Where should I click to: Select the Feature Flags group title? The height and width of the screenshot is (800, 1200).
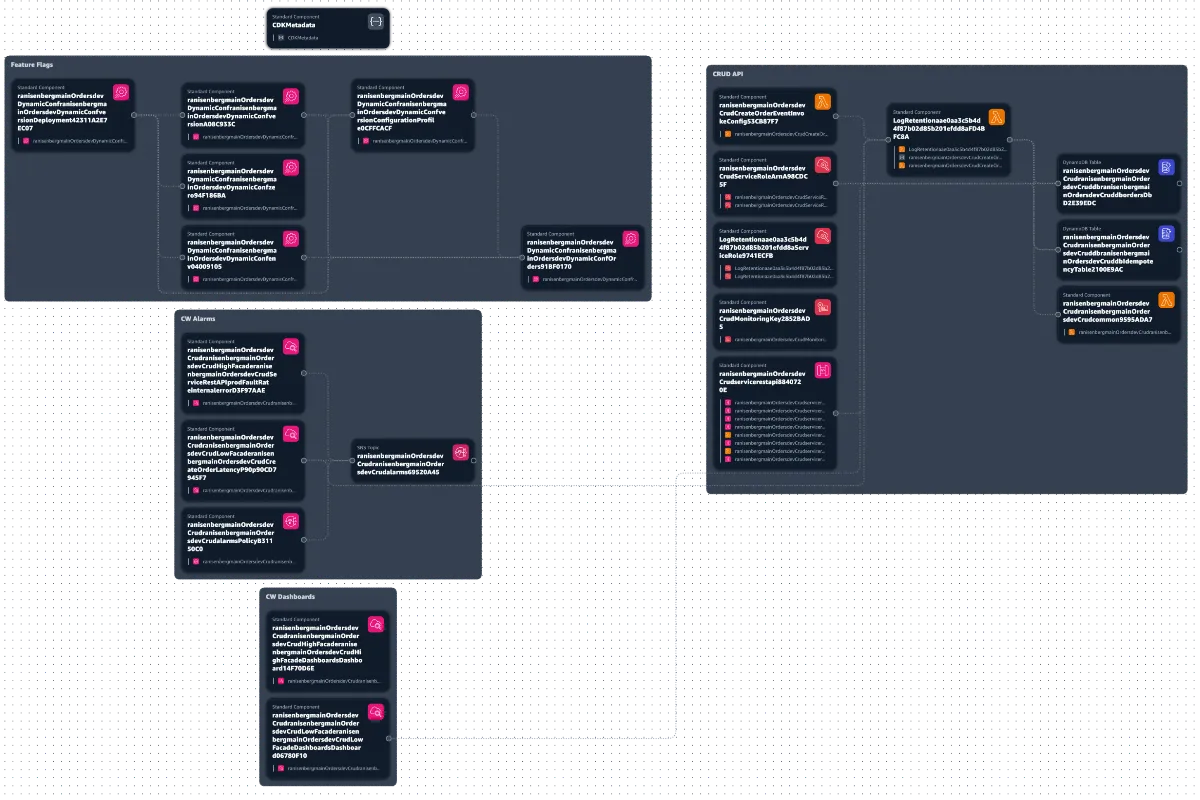pyautogui.click(x=32, y=65)
